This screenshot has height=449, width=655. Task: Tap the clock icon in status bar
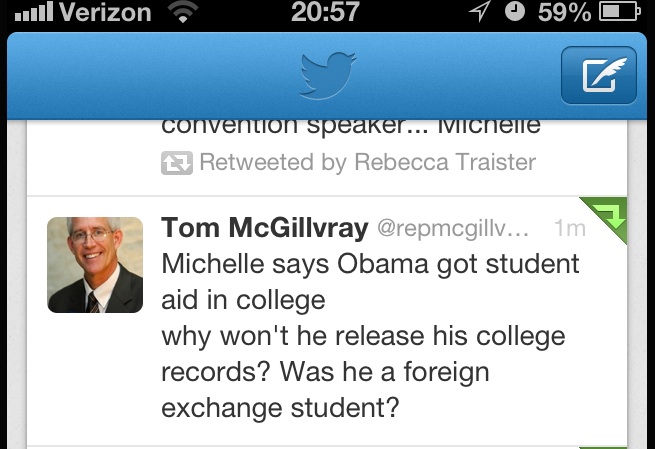514,13
